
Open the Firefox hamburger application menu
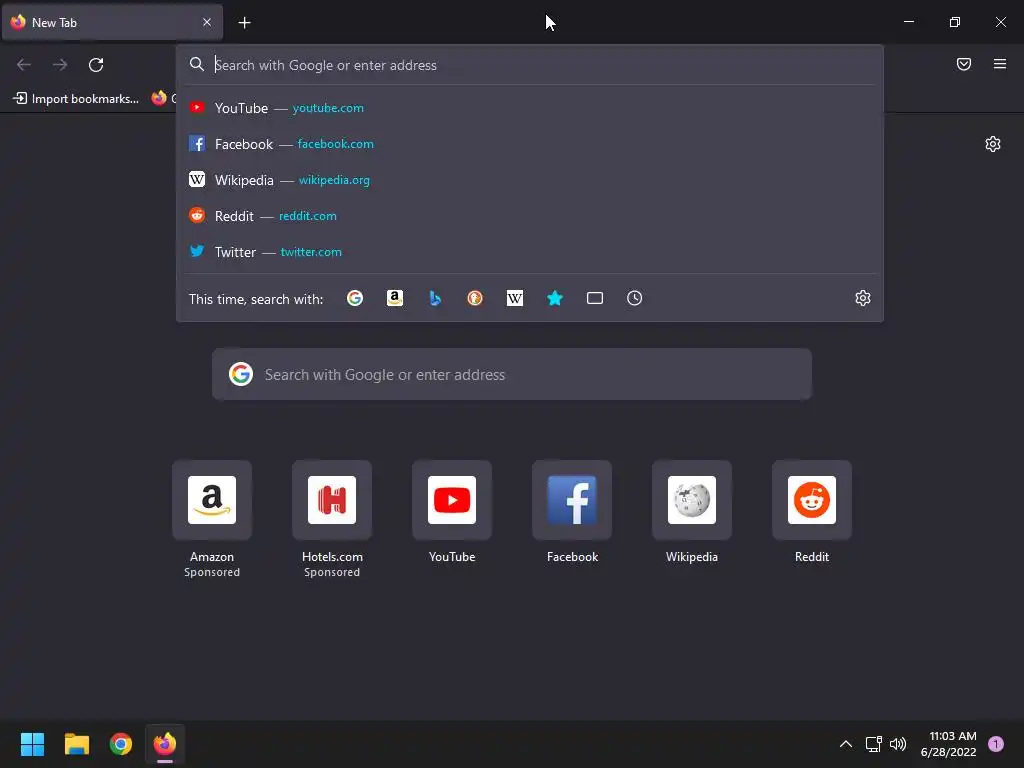click(x=999, y=64)
